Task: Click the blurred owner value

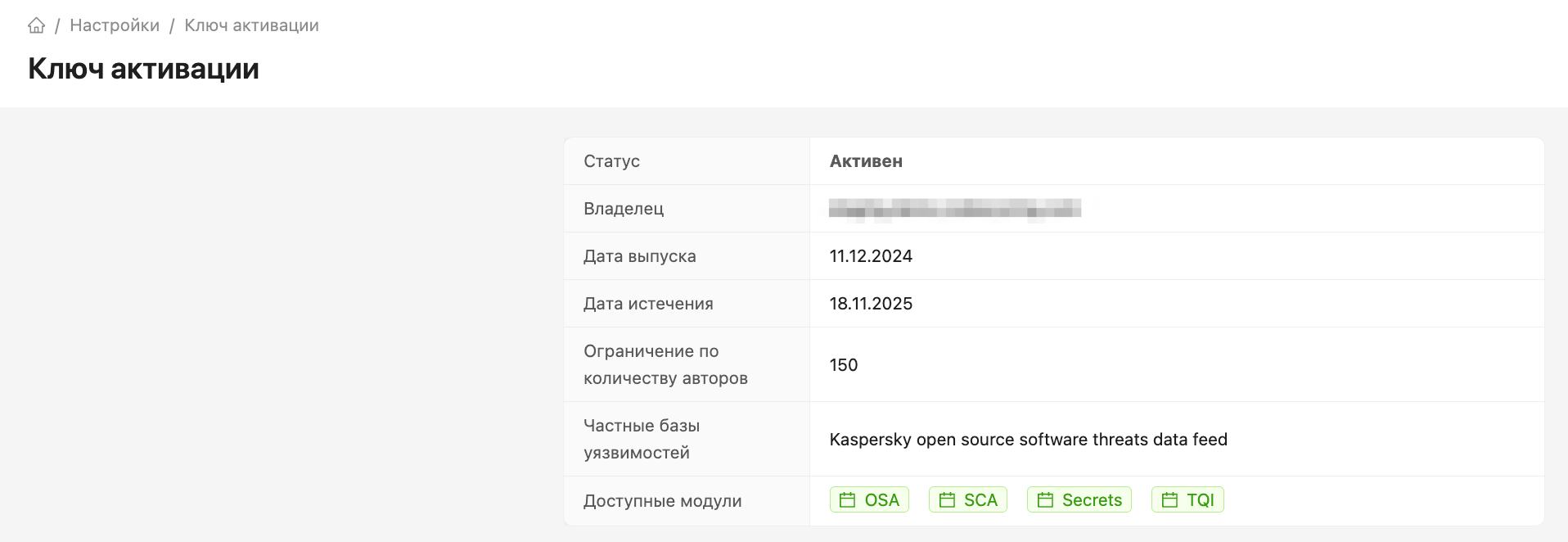Action: tap(955, 208)
